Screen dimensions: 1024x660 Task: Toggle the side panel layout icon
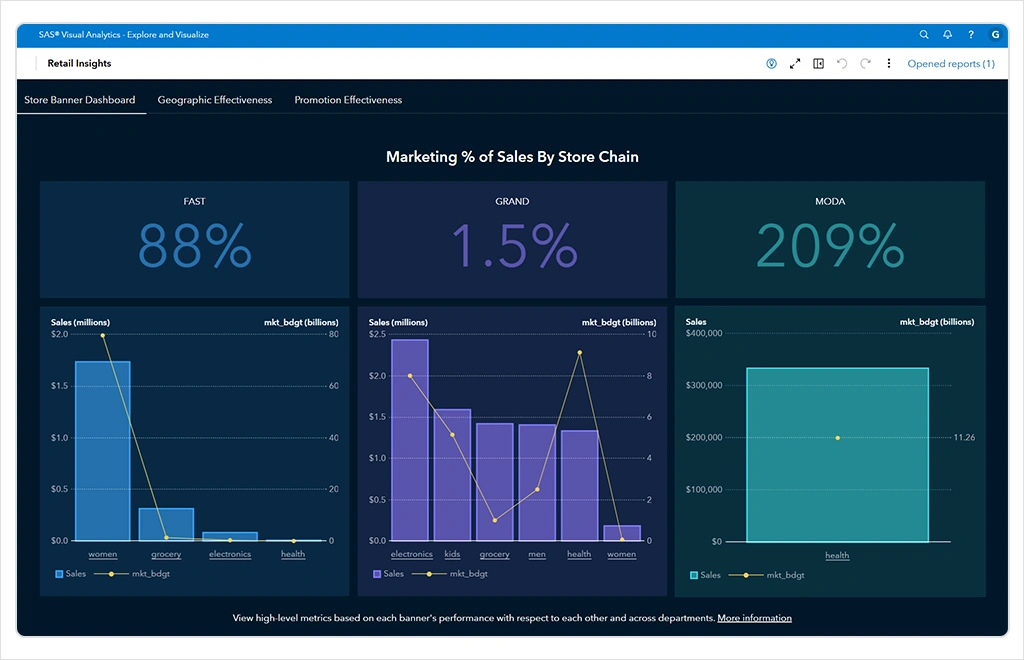819,64
